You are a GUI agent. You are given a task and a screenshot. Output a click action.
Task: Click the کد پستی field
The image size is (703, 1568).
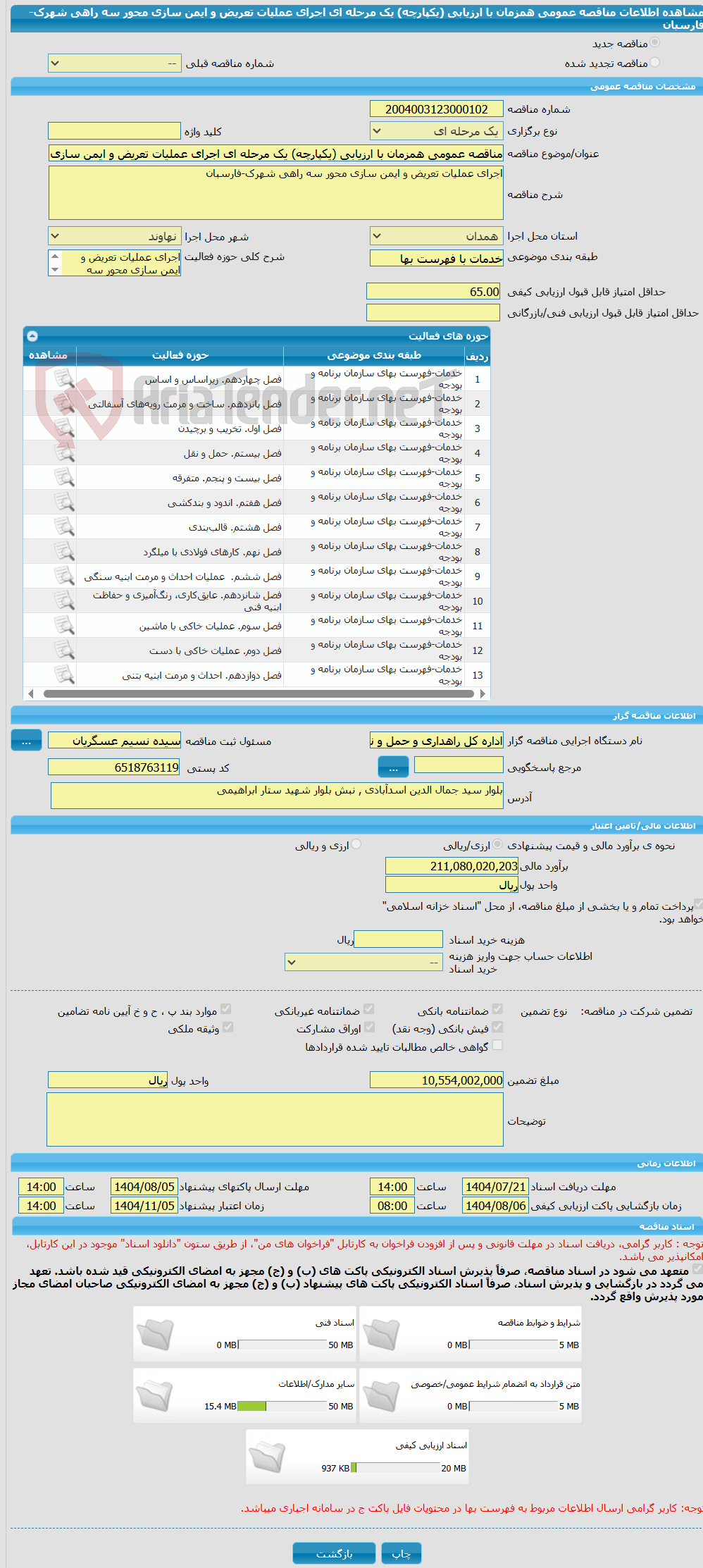(x=114, y=767)
